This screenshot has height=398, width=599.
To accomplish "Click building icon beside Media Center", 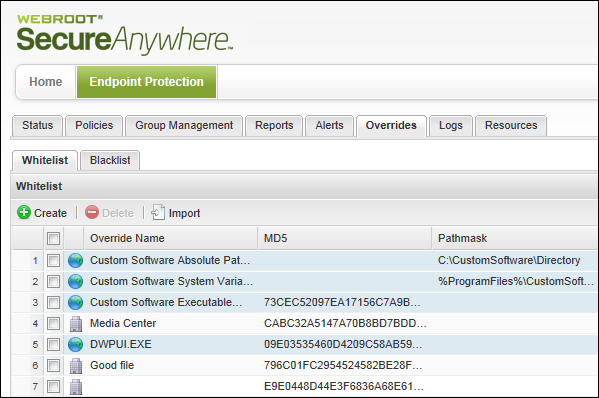I will tap(76, 324).
